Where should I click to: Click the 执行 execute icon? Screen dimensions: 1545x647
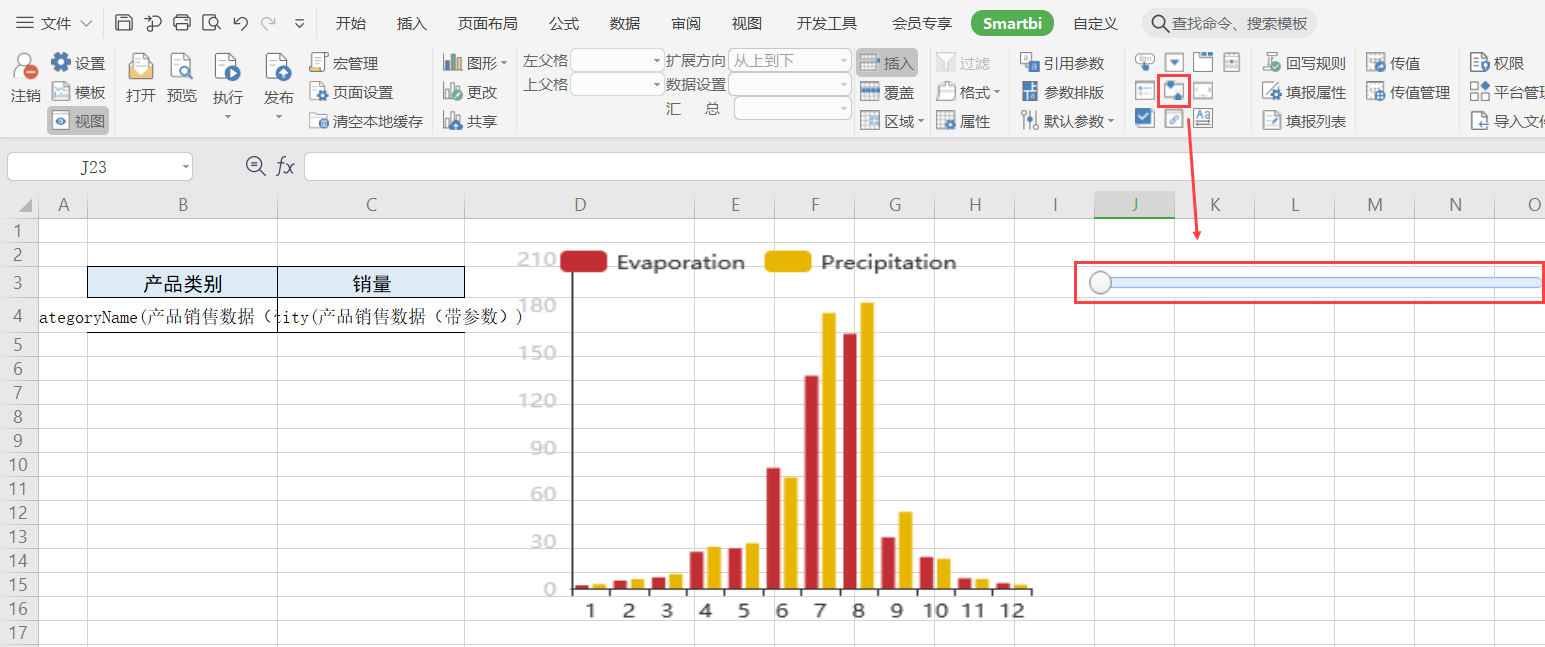[228, 68]
